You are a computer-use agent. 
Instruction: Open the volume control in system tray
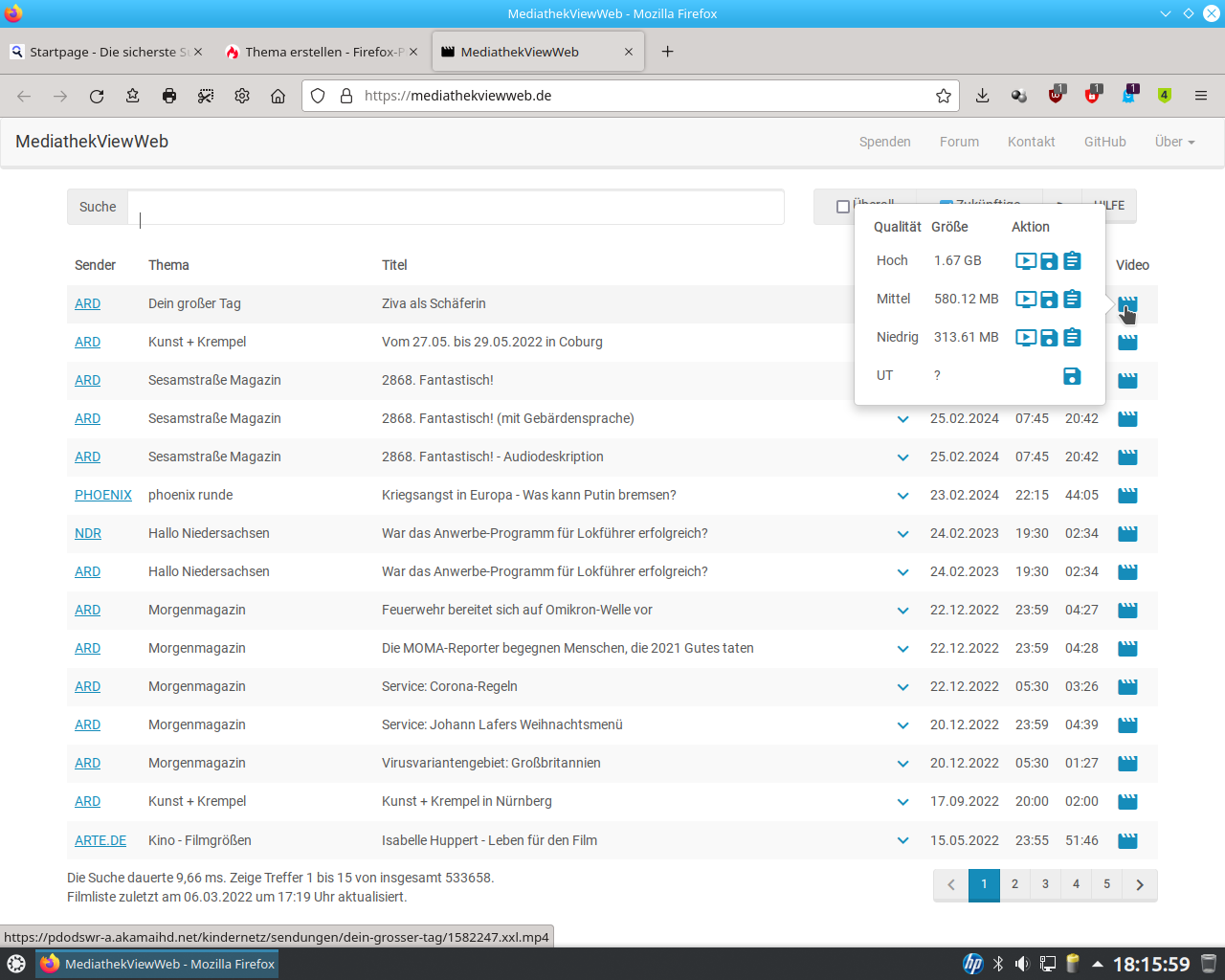coord(1022,964)
